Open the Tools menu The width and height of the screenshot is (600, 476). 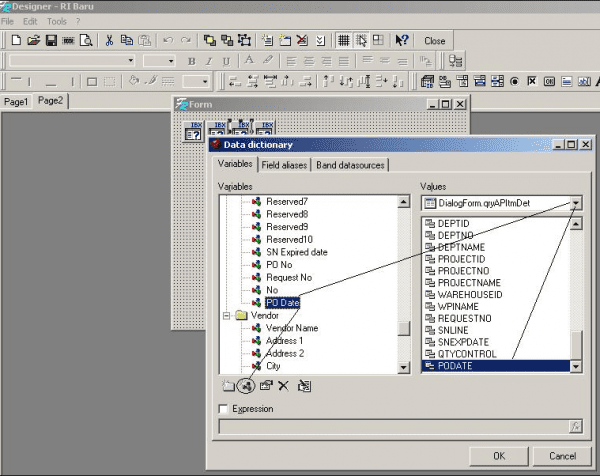click(57, 21)
